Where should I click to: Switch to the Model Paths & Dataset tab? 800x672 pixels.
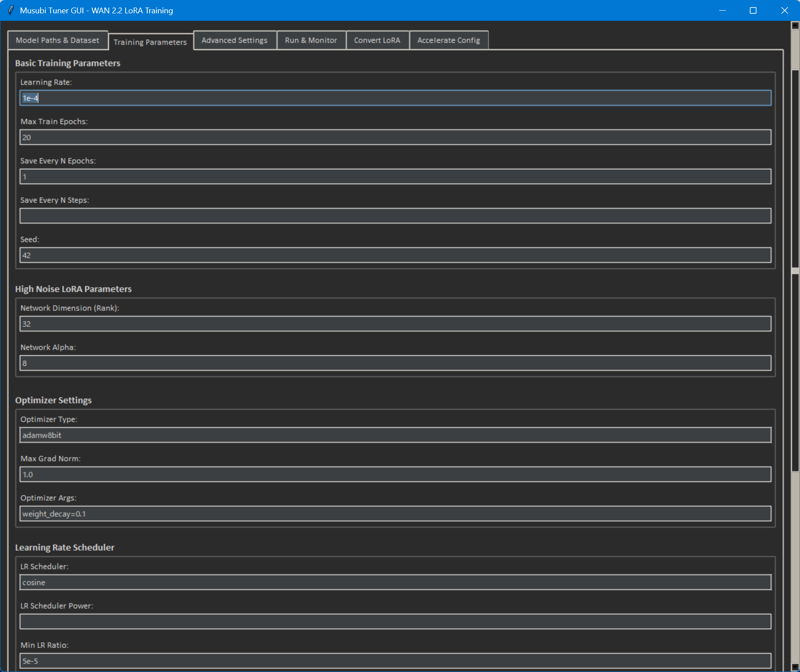[x=57, y=40]
